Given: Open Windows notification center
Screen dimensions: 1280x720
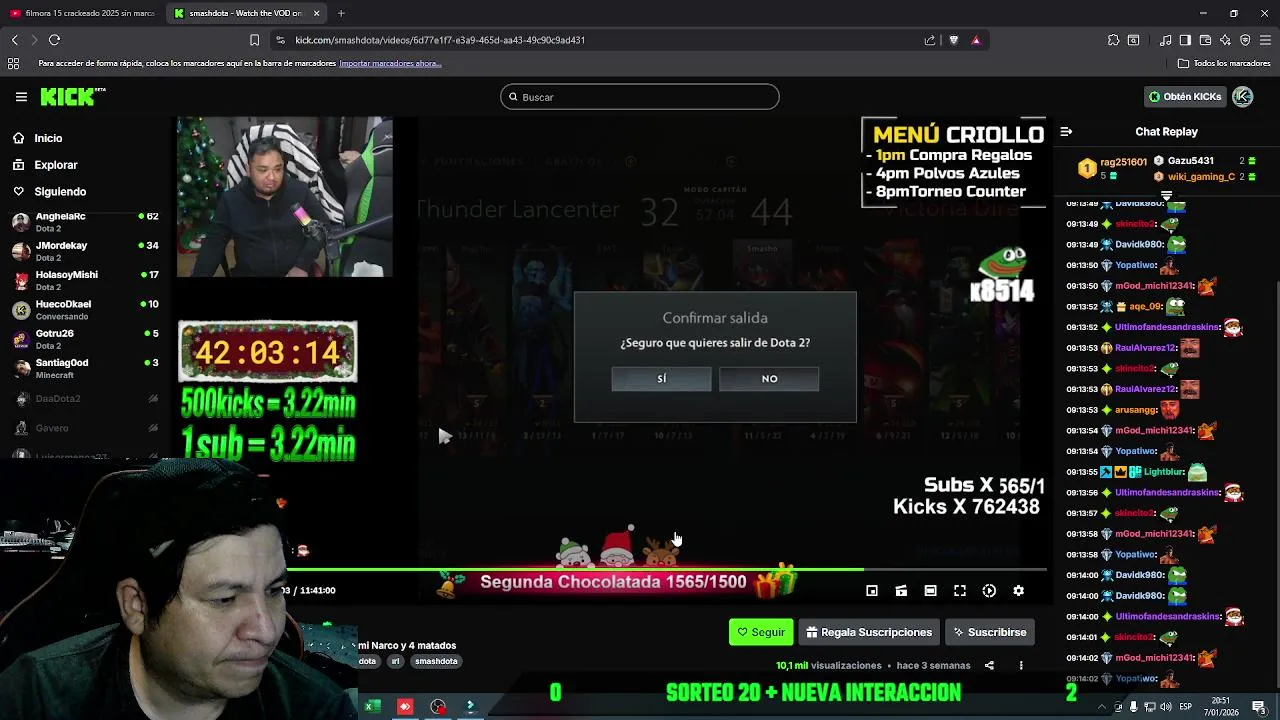Looking at the screenshot, I should pyautogui.click(x=1259, y=707).
